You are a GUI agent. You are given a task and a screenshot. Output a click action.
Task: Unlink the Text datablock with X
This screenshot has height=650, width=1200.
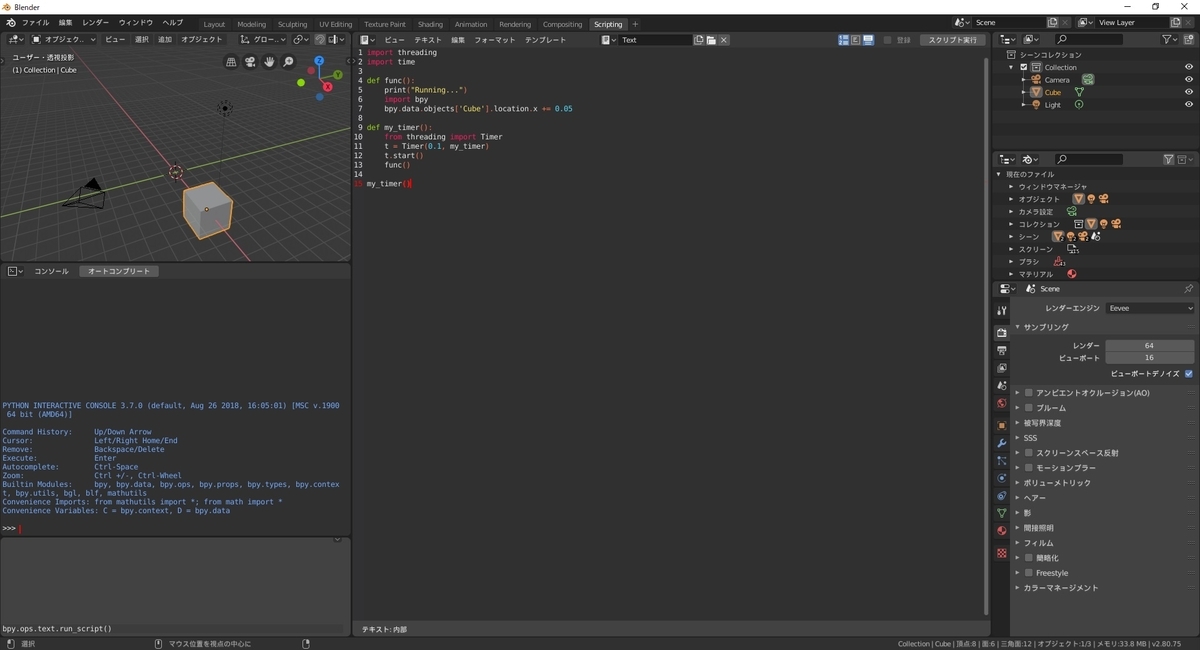[724, 40]
